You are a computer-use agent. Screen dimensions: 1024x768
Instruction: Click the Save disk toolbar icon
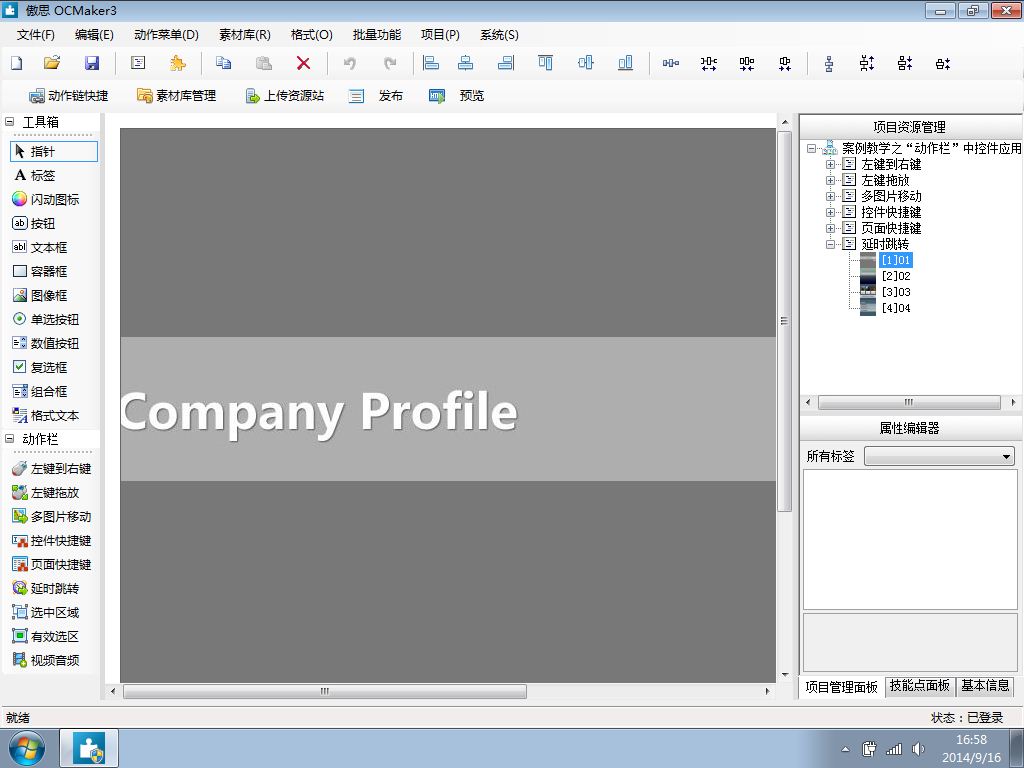(x=92, y=63)
